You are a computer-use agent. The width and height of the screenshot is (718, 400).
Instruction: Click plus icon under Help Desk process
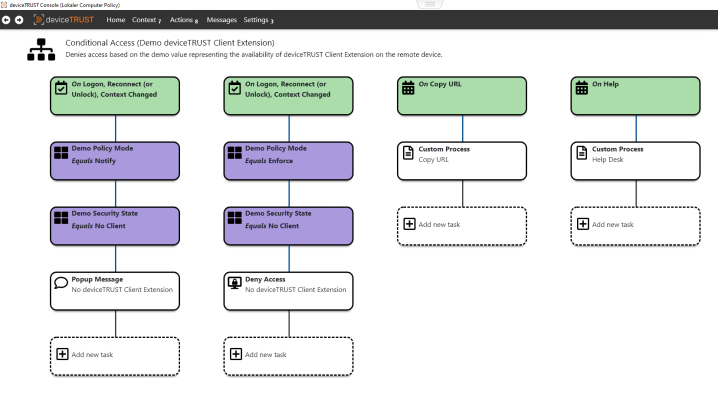[x=583, y=224]
